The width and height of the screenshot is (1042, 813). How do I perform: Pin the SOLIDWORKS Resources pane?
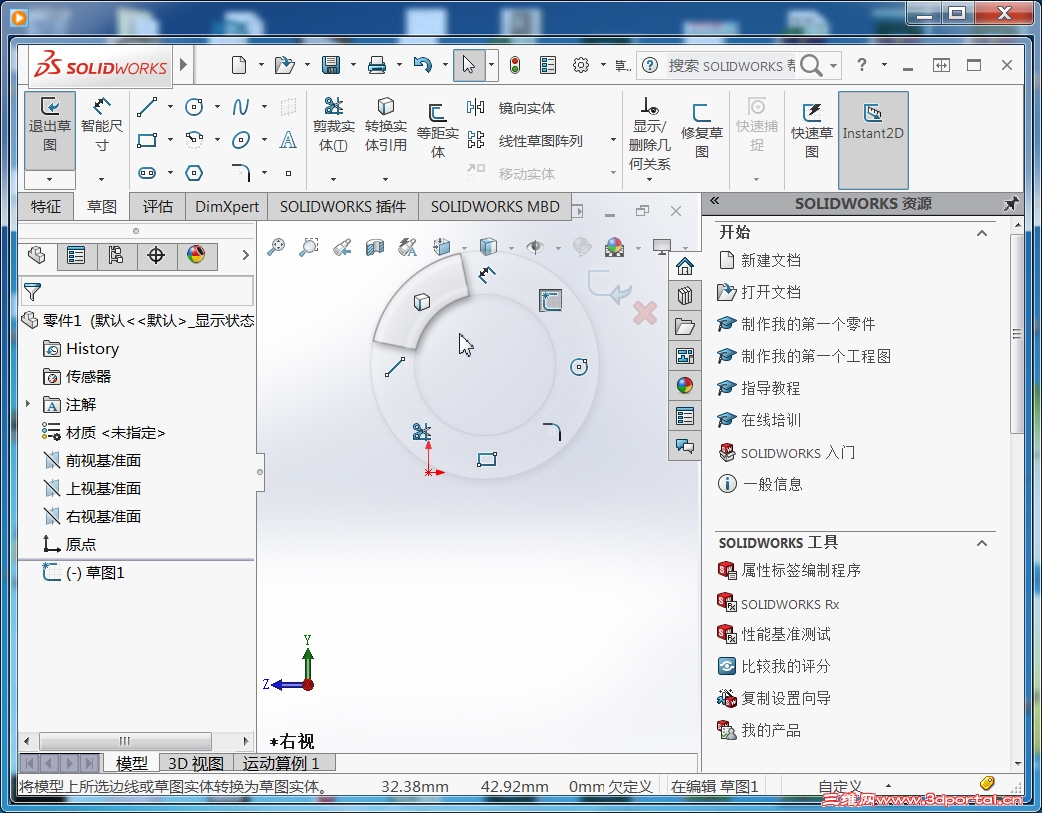[1011, 203]
